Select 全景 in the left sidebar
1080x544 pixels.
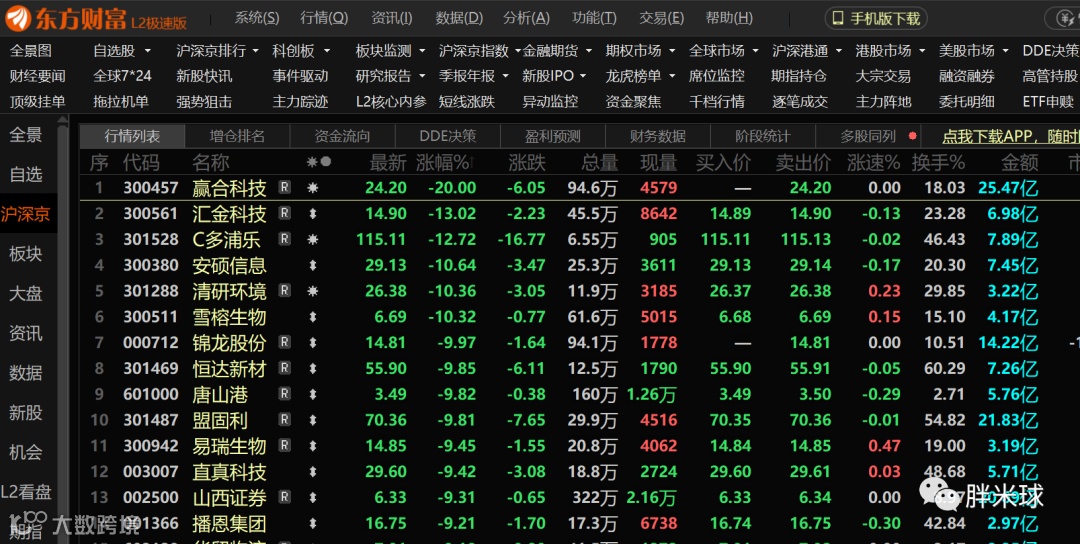[25, 135]
